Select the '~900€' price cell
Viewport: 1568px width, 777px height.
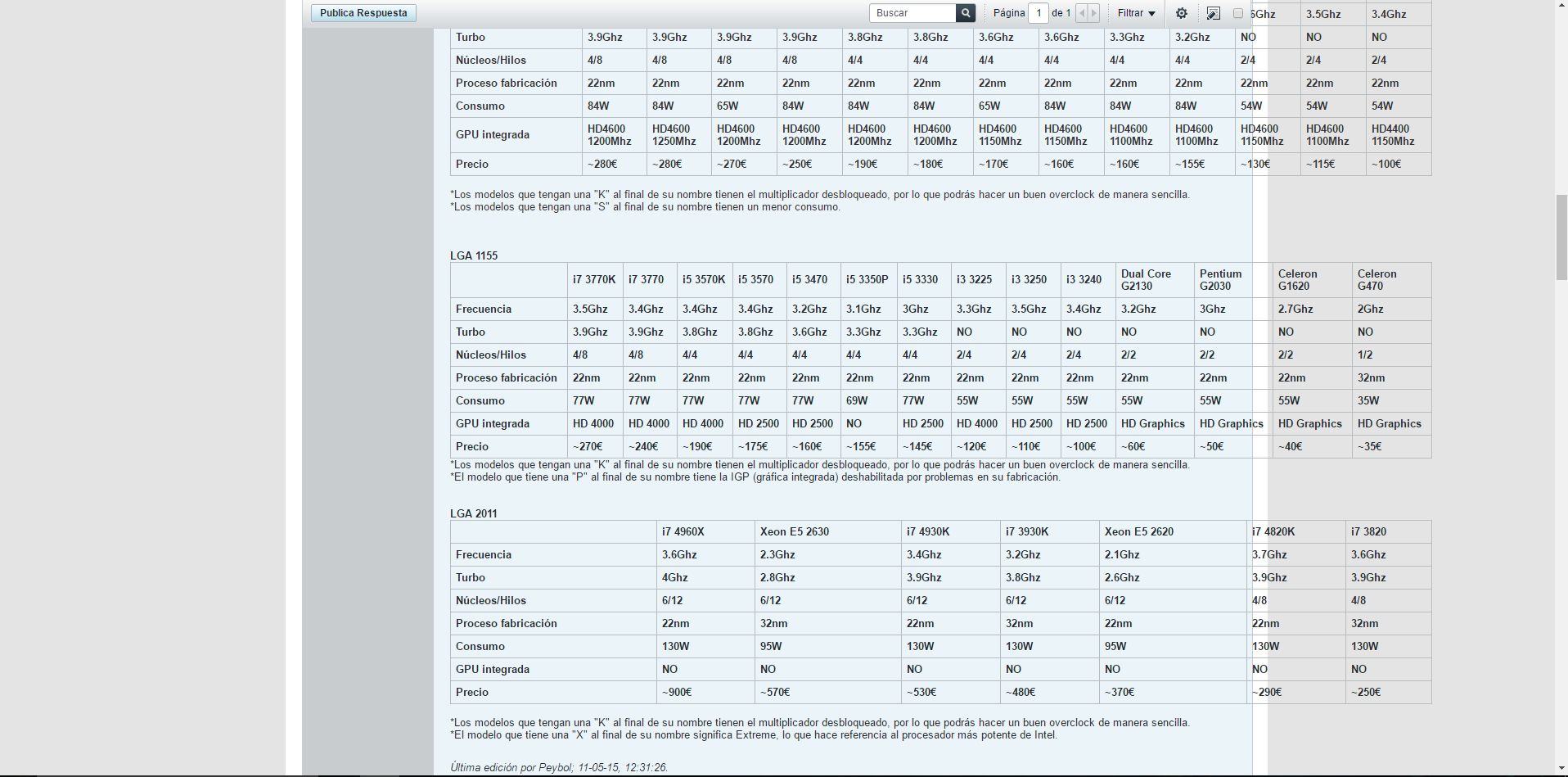[705, 693]
